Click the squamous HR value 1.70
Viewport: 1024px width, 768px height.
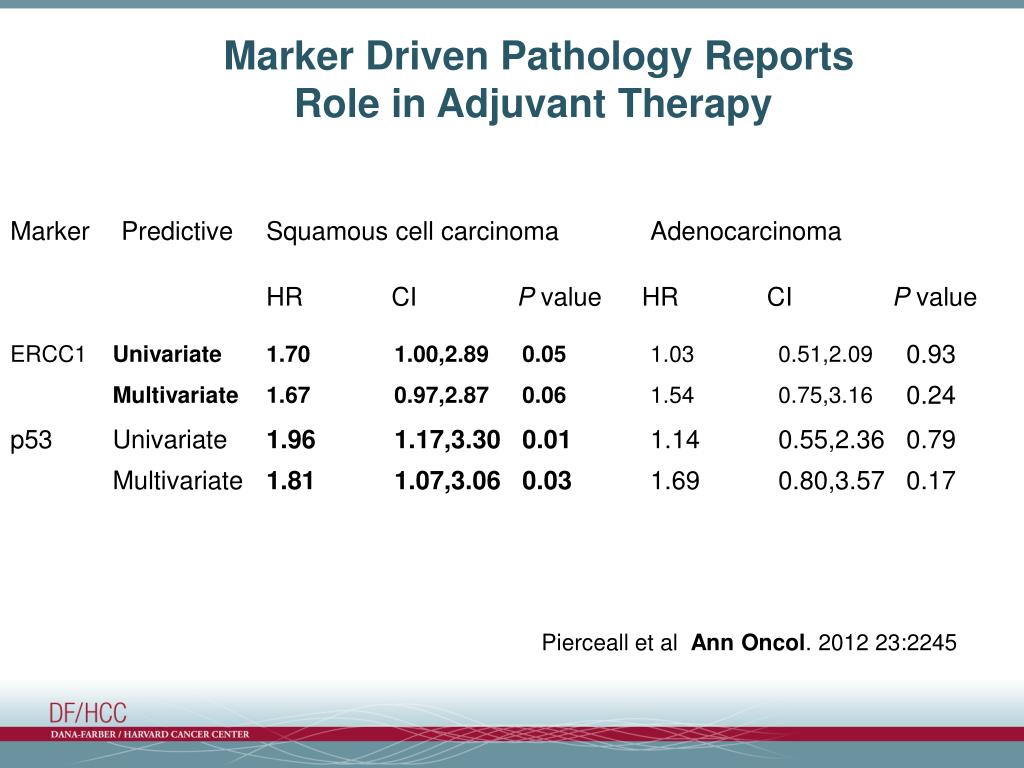pos(288,354)
